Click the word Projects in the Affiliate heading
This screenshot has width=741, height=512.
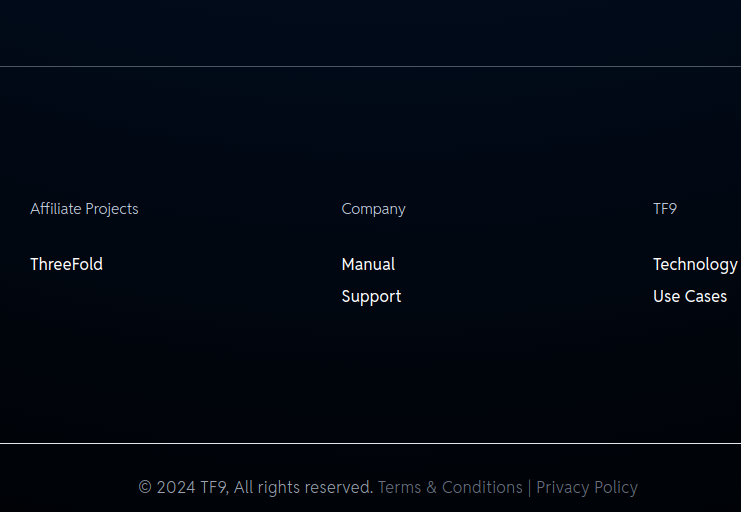pos(112,209)
